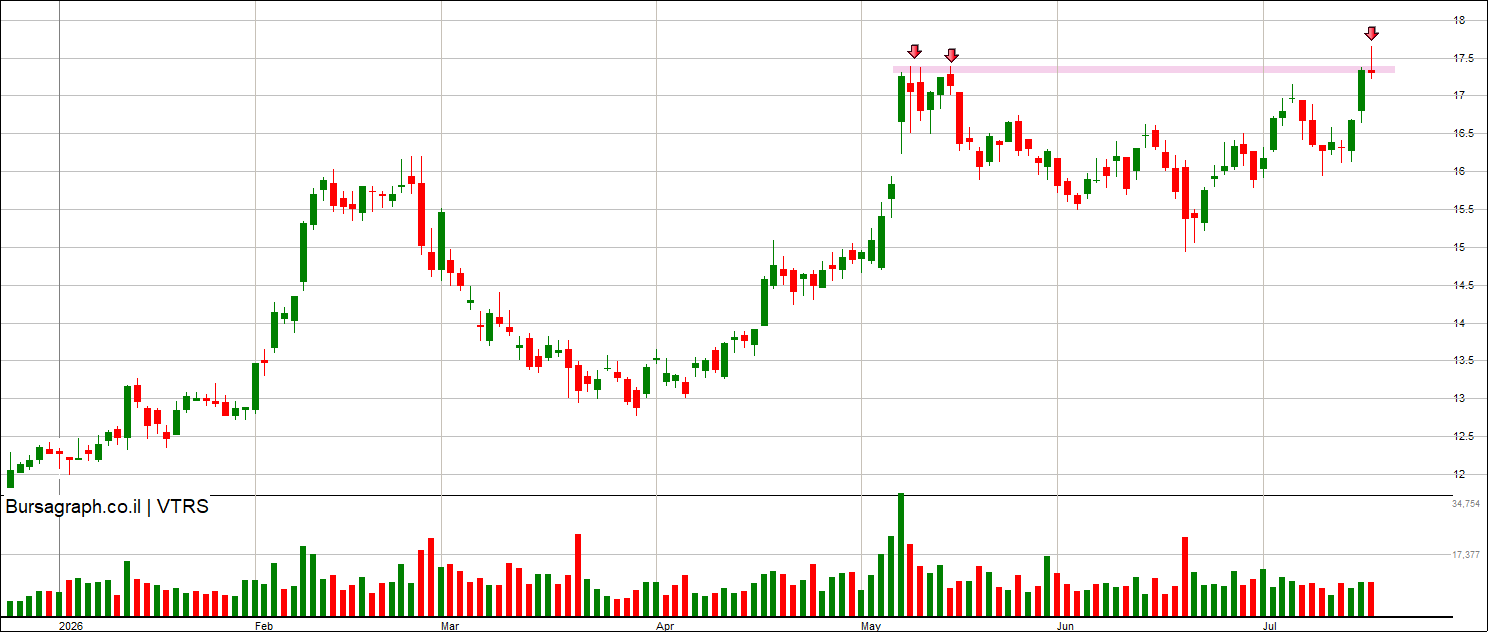Click the 17,377 volume scale label
This screenshot has width=1488, height=632.
1465,554
